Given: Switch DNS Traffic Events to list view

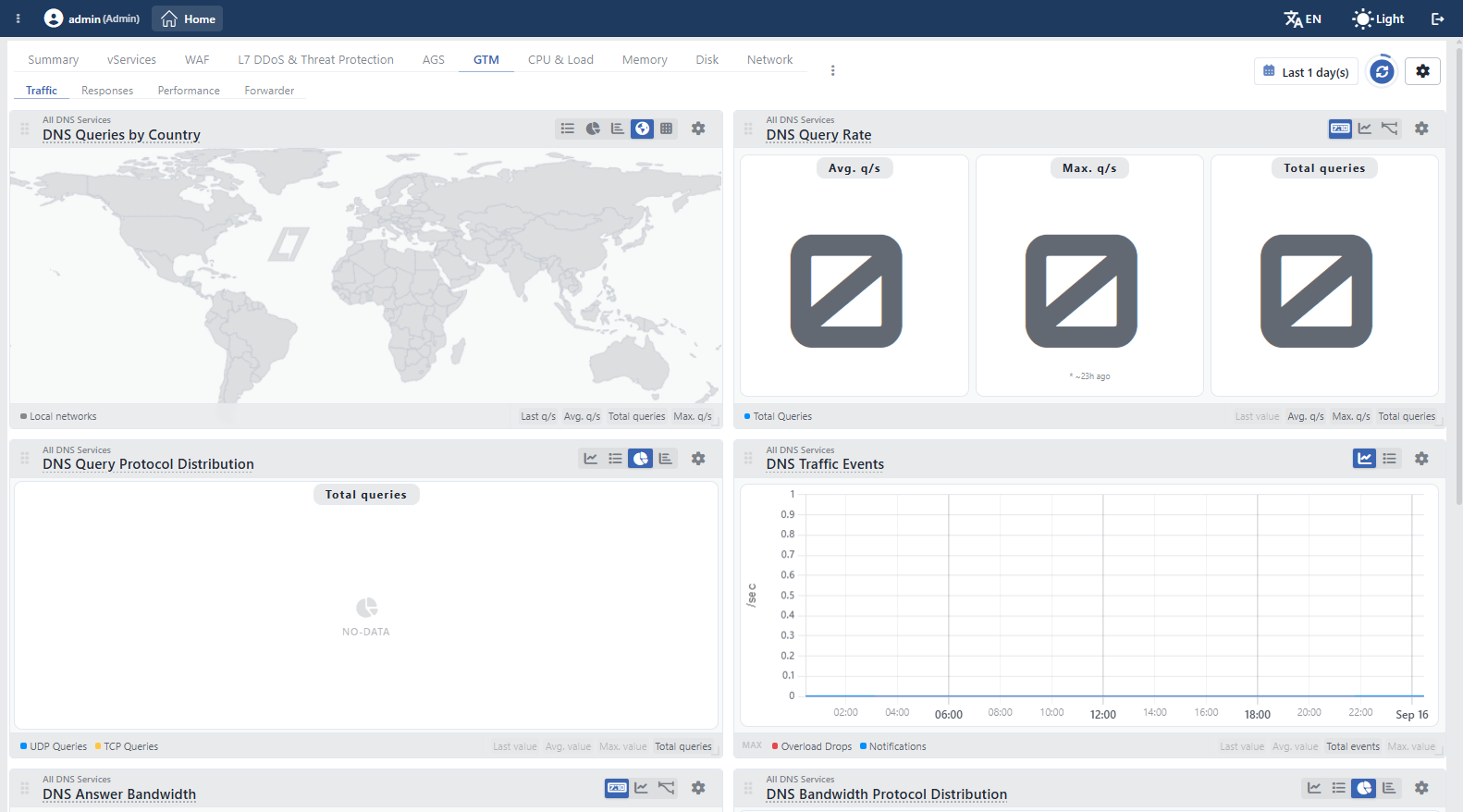Looking at the screenshot, I should (1390, 459).
